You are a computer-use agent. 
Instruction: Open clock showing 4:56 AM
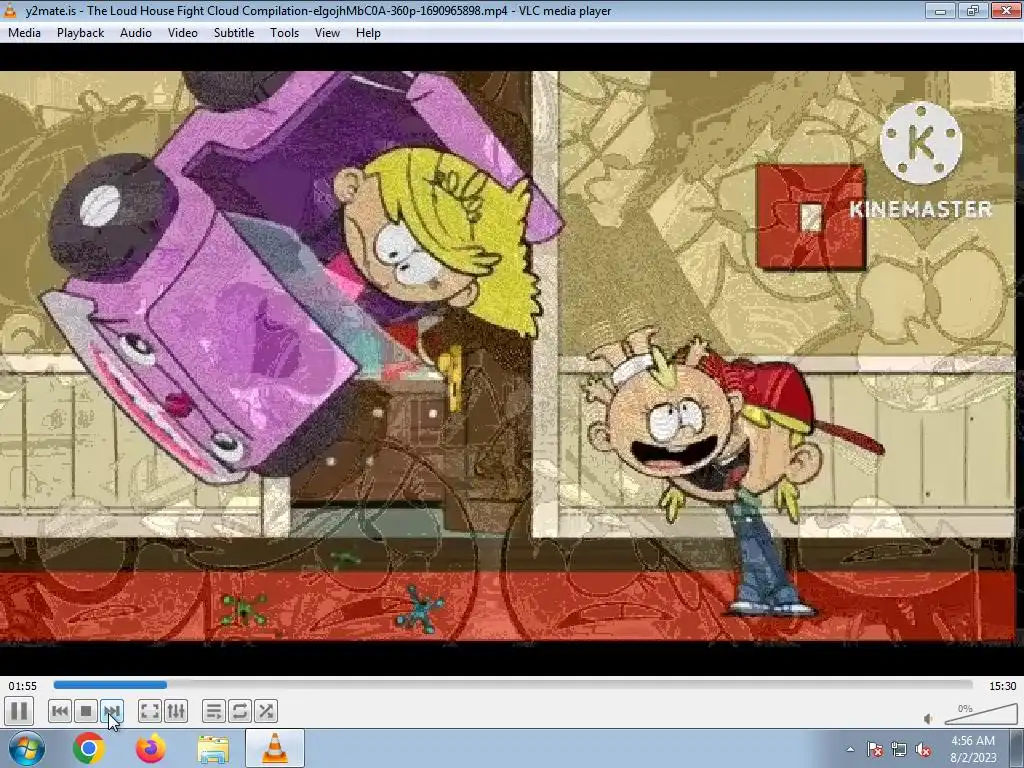(x=973, y=749)
